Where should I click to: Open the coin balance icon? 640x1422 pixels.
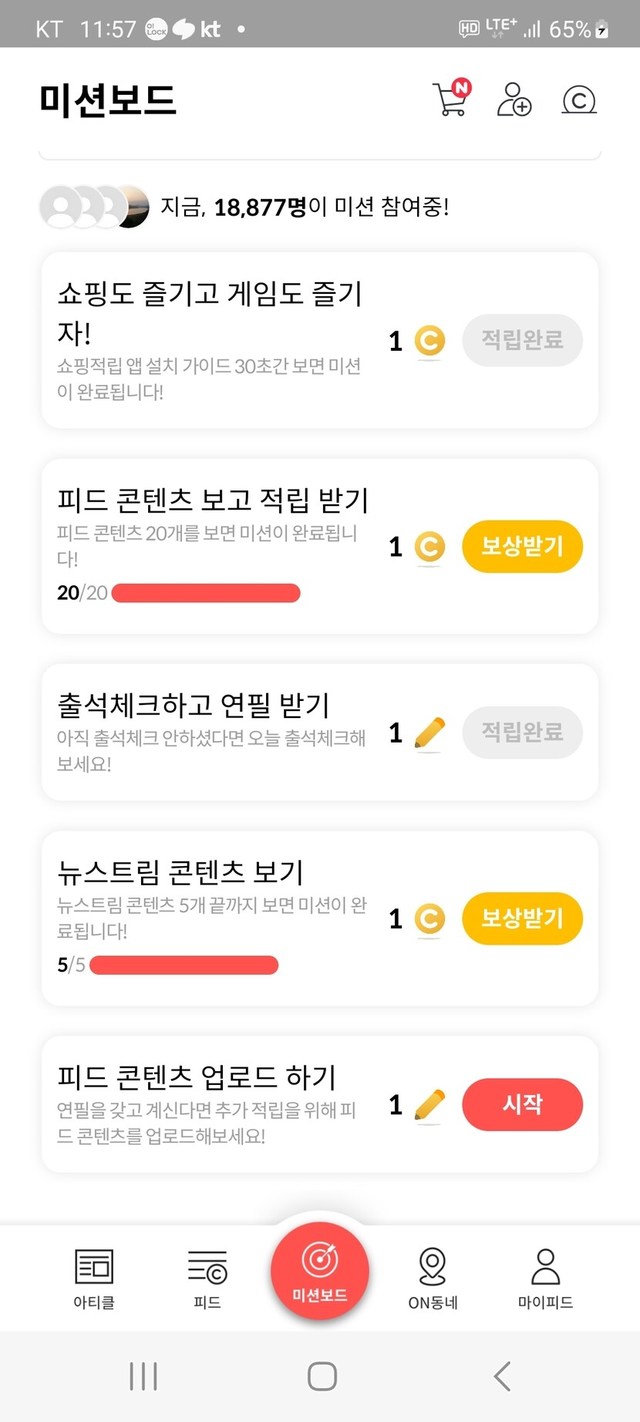coord(579,100)
